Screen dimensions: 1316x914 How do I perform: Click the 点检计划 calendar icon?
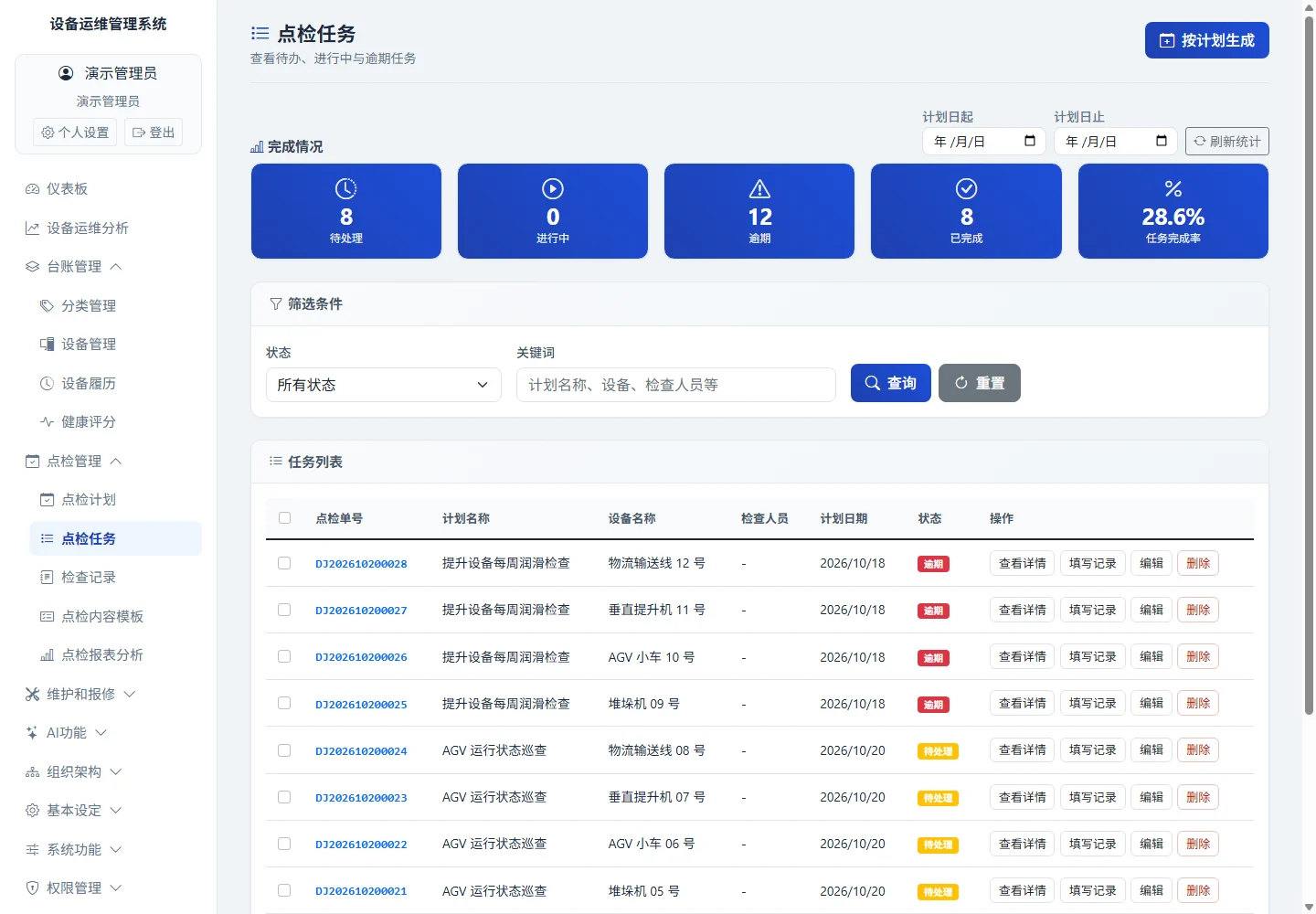[x=47, y=500]
